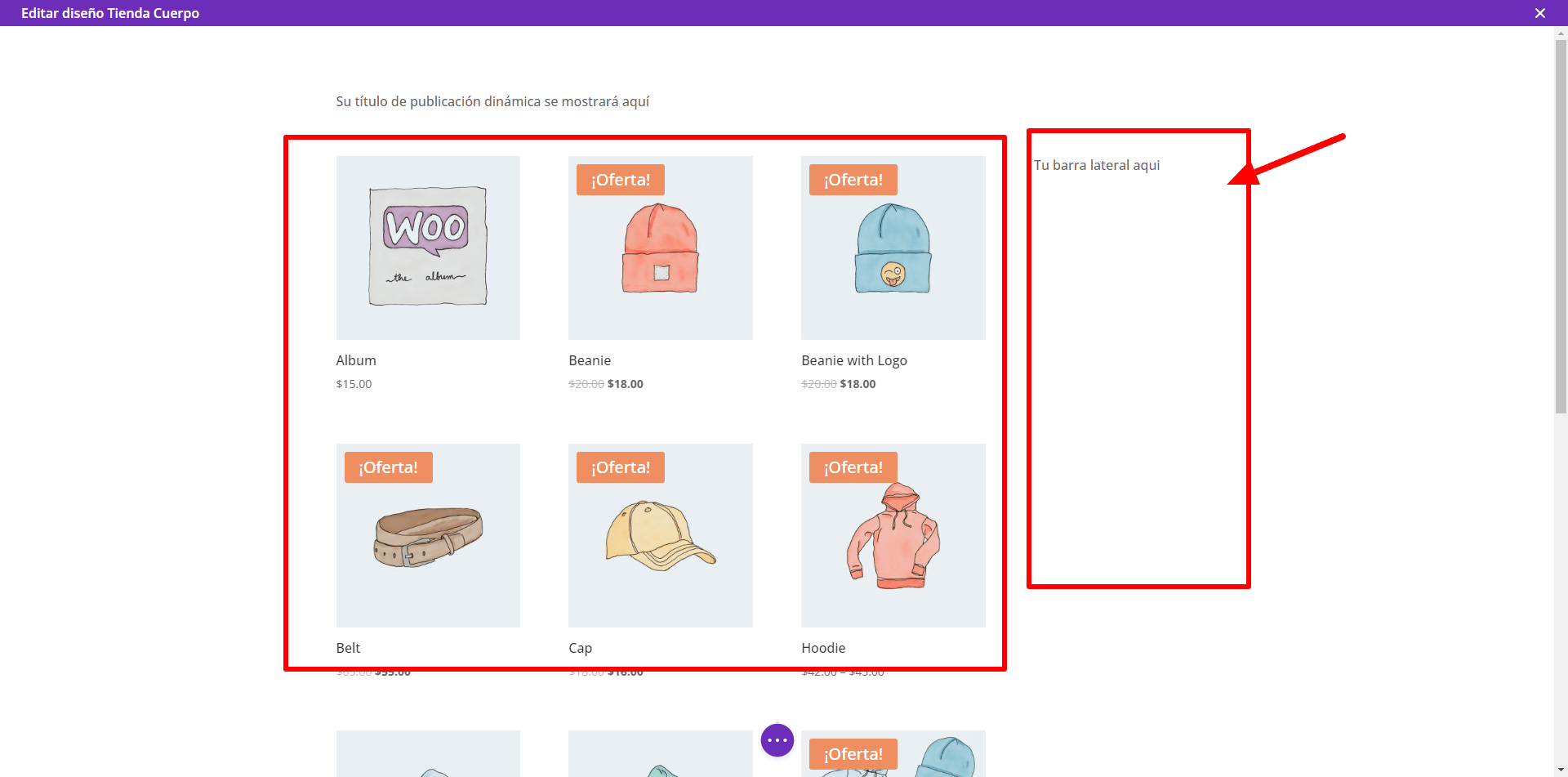Open the Cap product title link

coord(580,648)
